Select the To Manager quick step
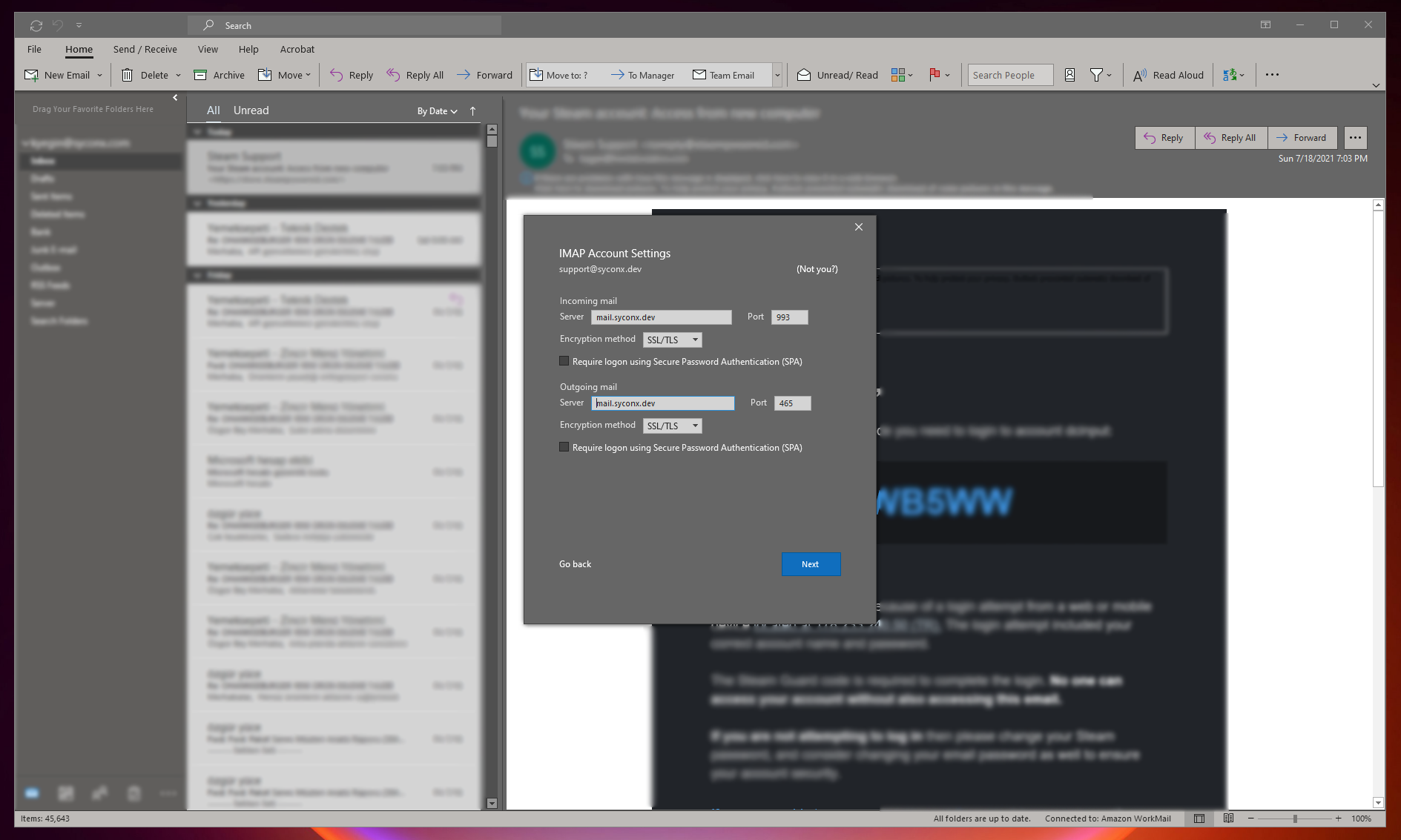This screenshot has width=1401, height=840. tap(642, 75)
